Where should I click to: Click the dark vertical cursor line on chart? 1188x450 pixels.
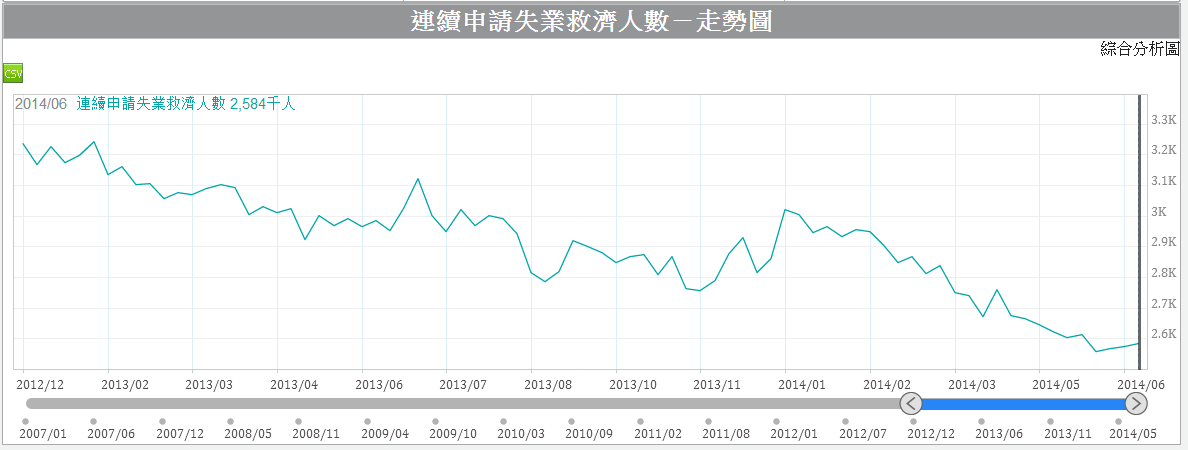(x=1140, y=232)
